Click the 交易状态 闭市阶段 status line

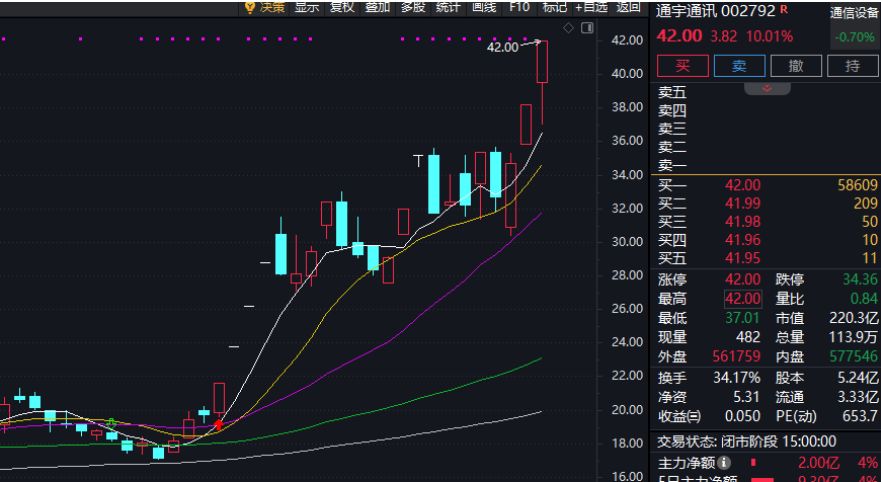tap(747, 442)
